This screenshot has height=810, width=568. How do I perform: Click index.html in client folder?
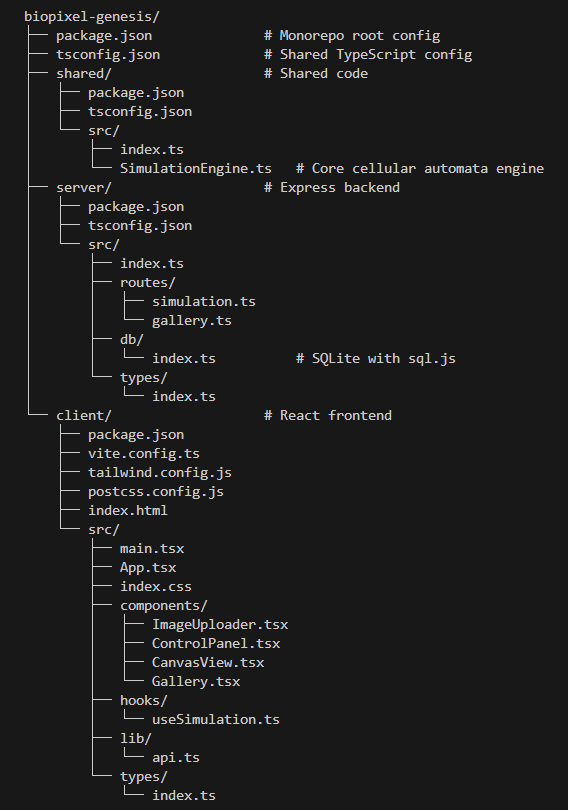(128, 511)
